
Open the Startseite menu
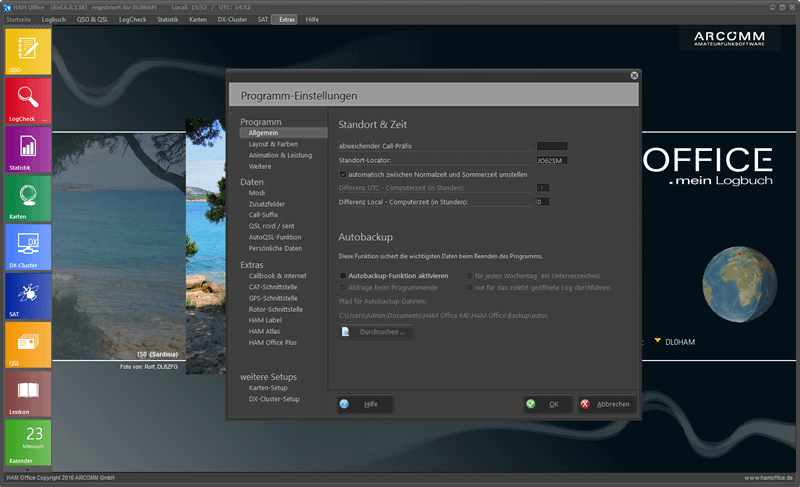coord(19,19)
